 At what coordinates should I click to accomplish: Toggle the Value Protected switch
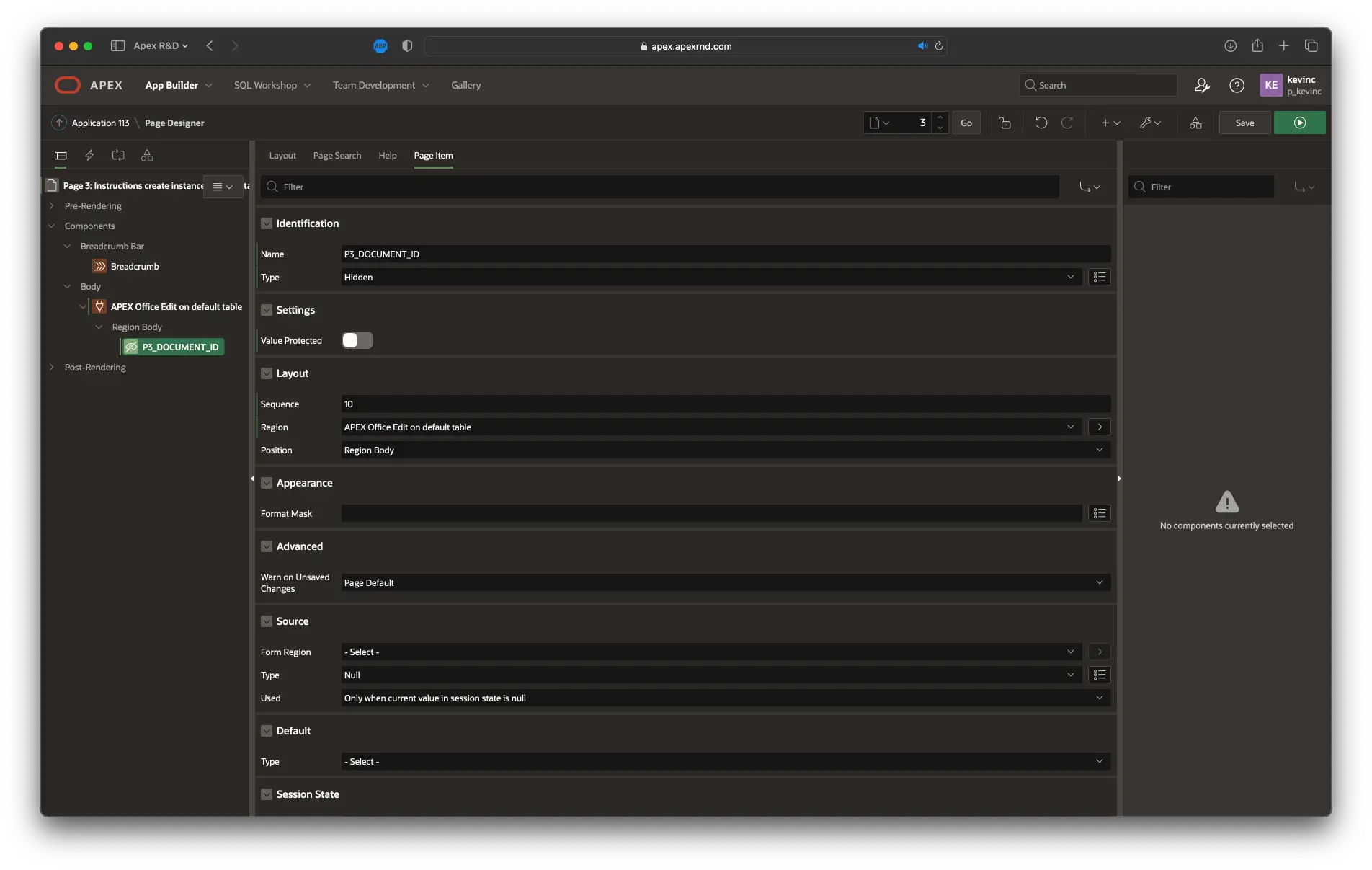357,340
